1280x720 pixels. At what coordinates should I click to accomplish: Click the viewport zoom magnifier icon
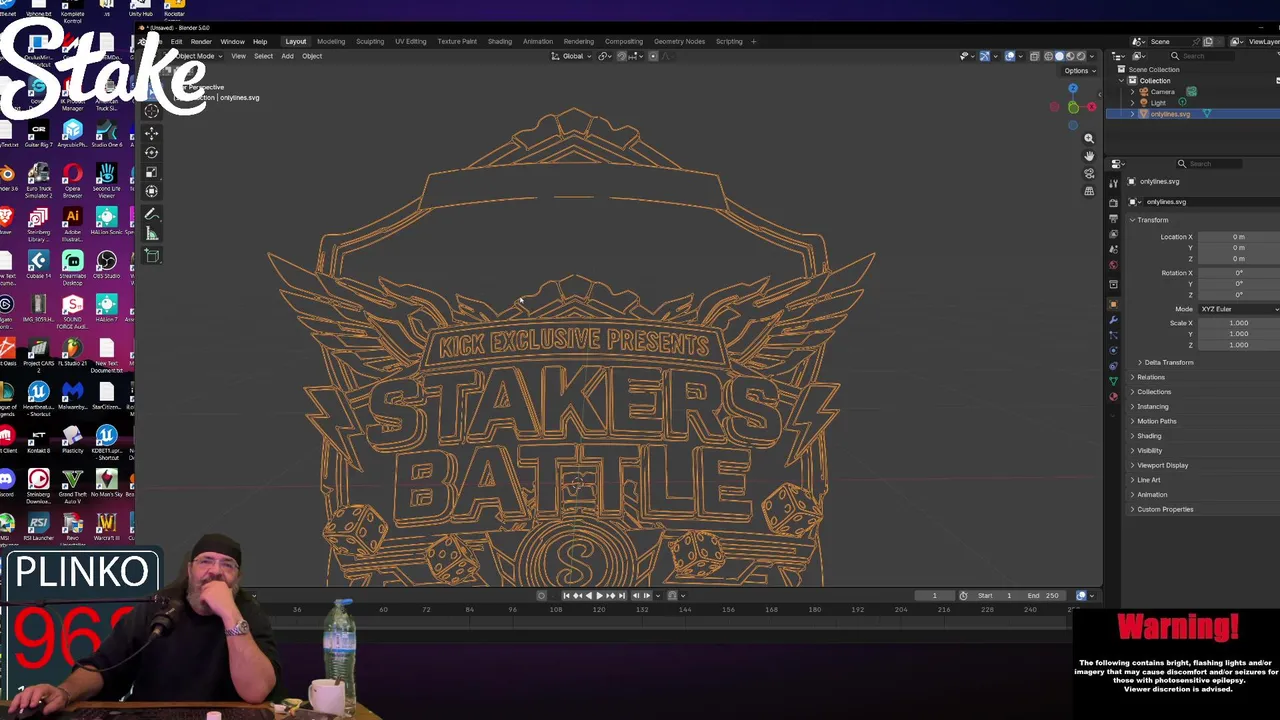1089,138
